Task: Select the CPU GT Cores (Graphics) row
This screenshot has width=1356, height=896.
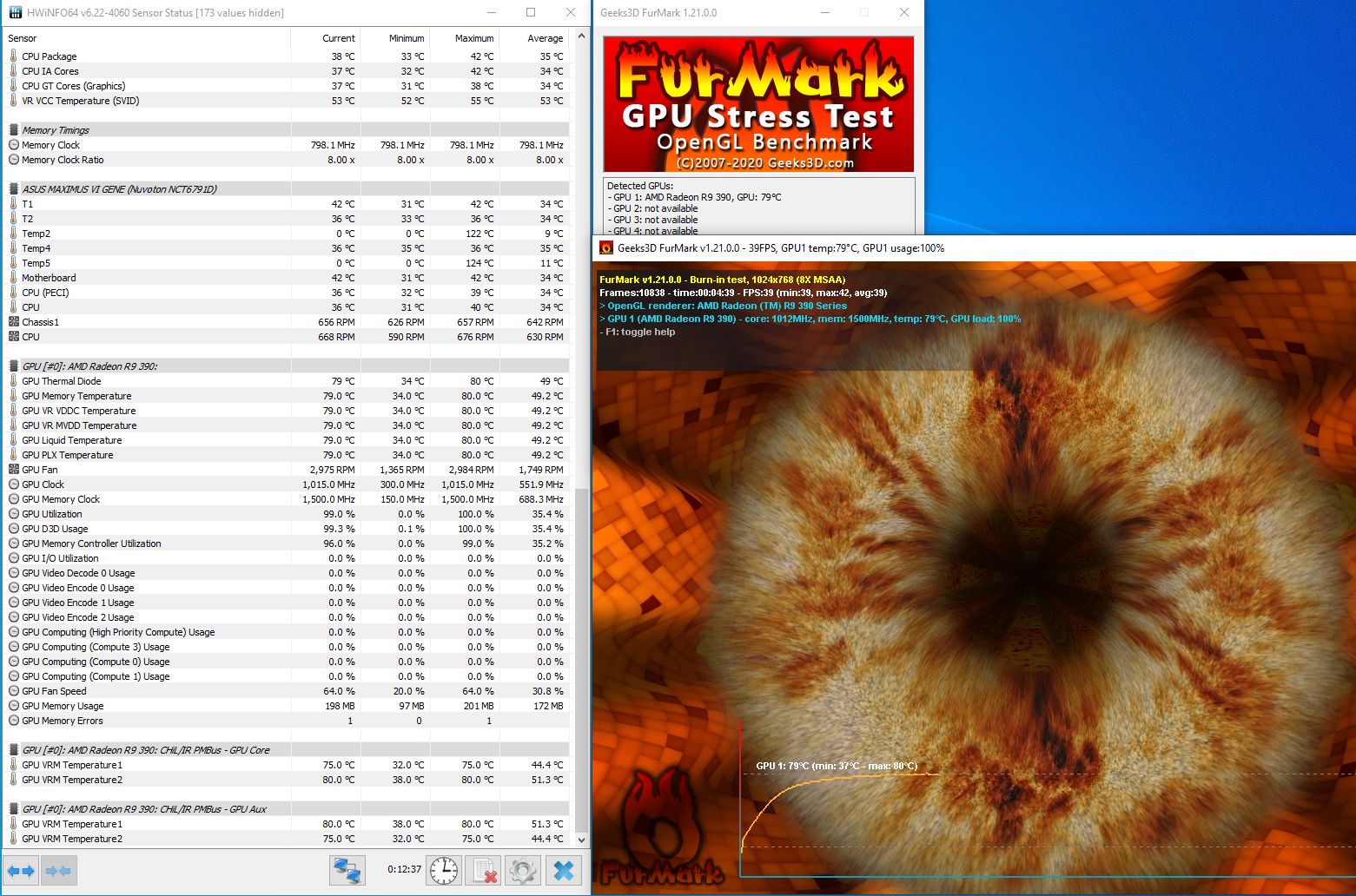Action: point(288,86)
